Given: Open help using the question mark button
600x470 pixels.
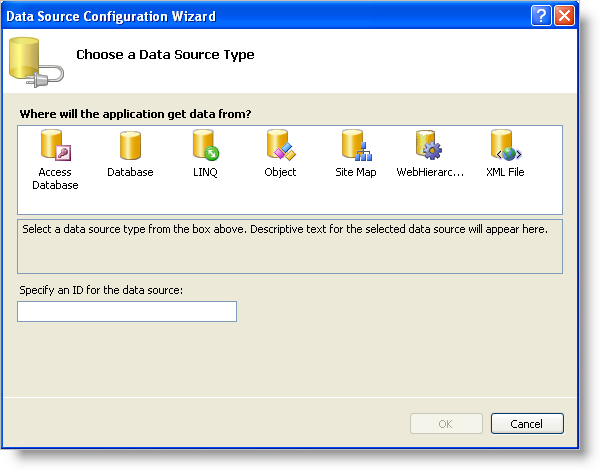Looking at the screenshot, I should pos(541,16).
